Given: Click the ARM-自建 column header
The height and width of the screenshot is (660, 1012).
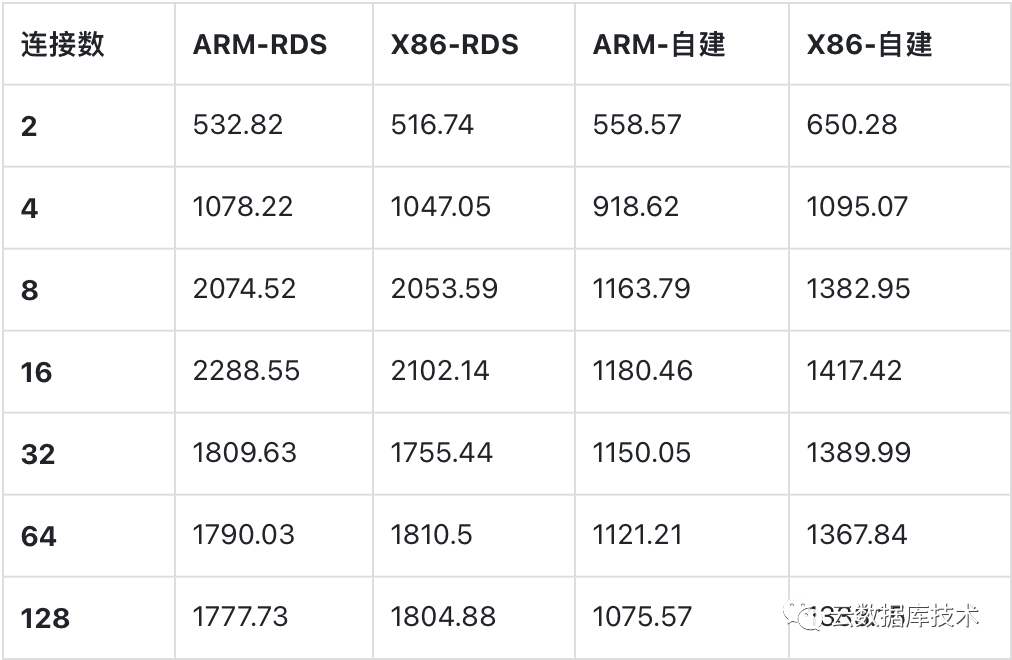Looking at the screenshot, I should click(658, 45).
